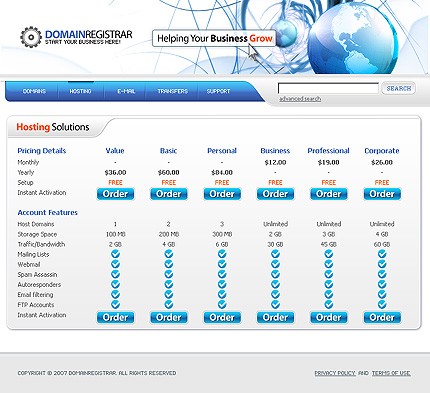Click bottom Order button for Corporate plan
The image size is (430, 393).
click(x=382, y=317)
